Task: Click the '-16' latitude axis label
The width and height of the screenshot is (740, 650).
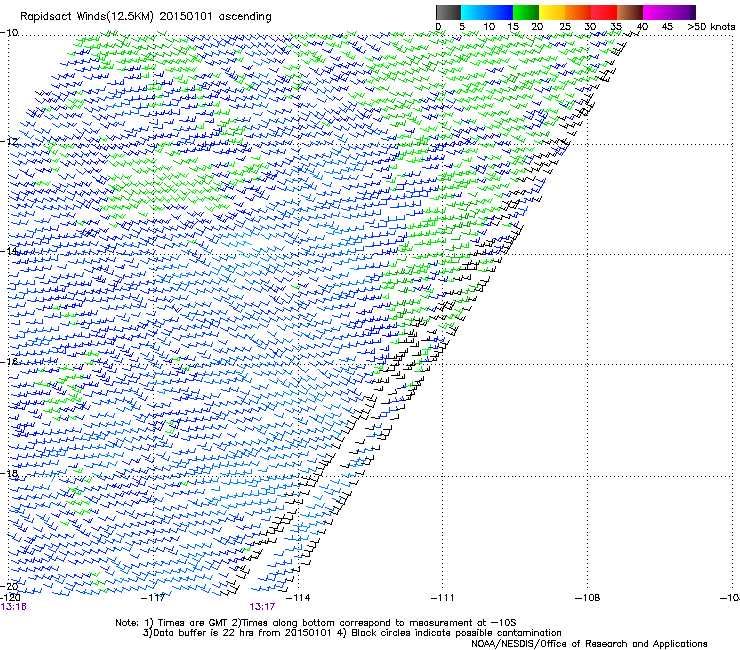Action: 9,362
